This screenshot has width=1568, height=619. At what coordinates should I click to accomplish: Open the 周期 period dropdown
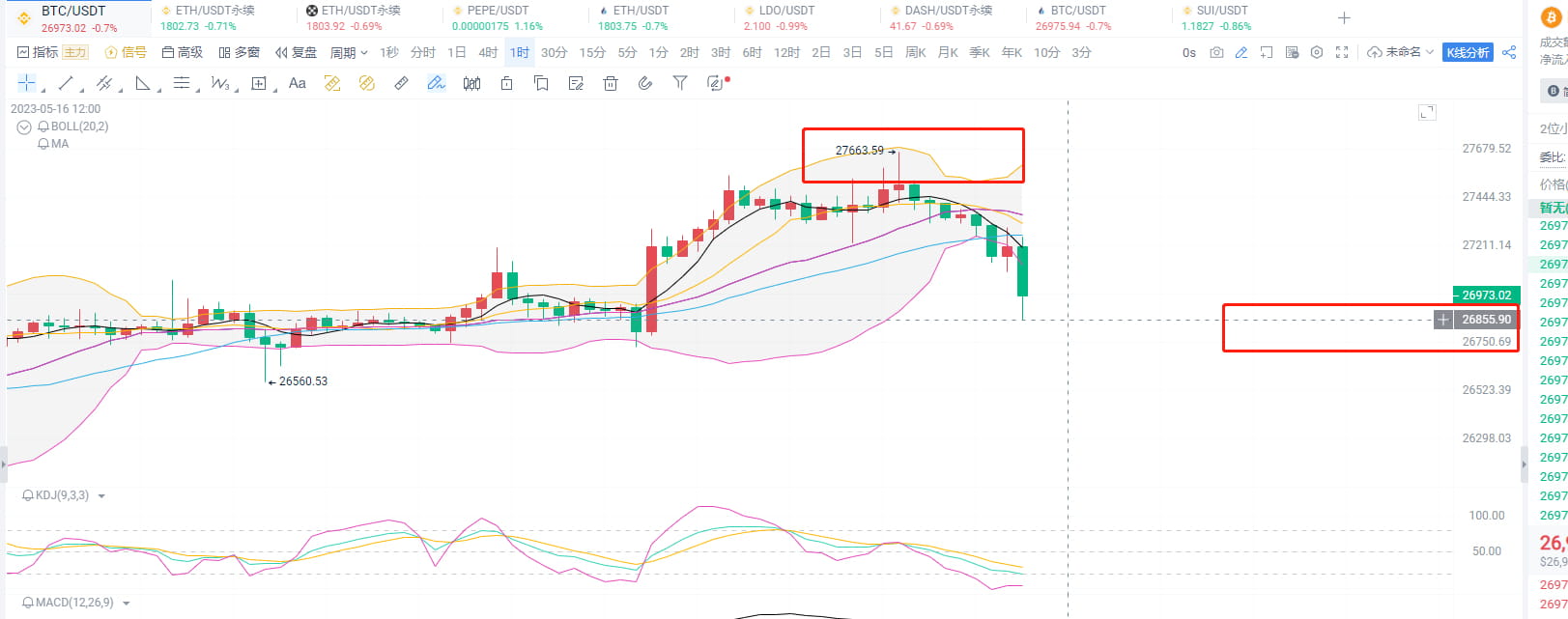pos(349,52)
